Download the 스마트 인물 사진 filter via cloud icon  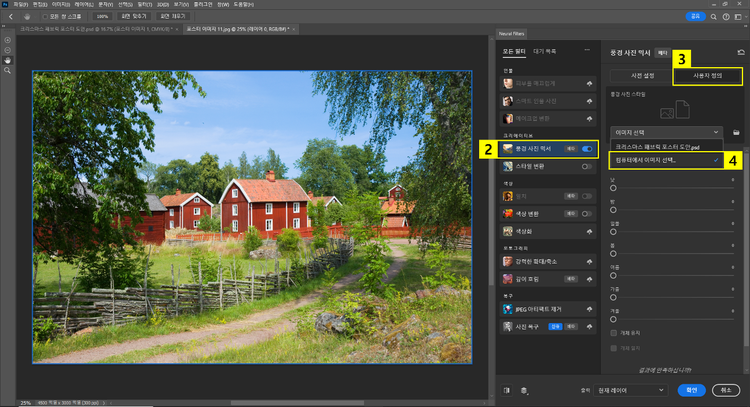coord(589,101)
